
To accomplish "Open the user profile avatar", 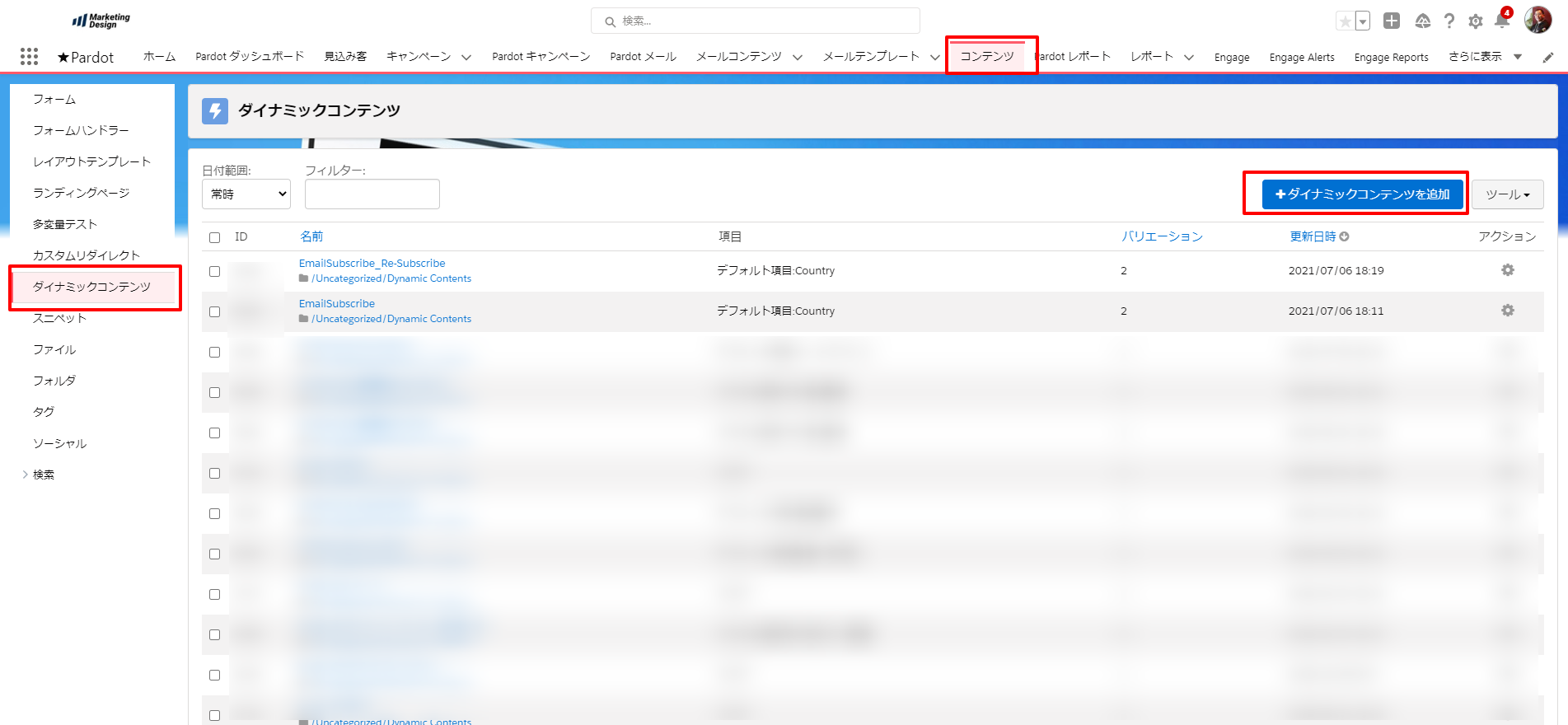I will [x=1538, y=21].
